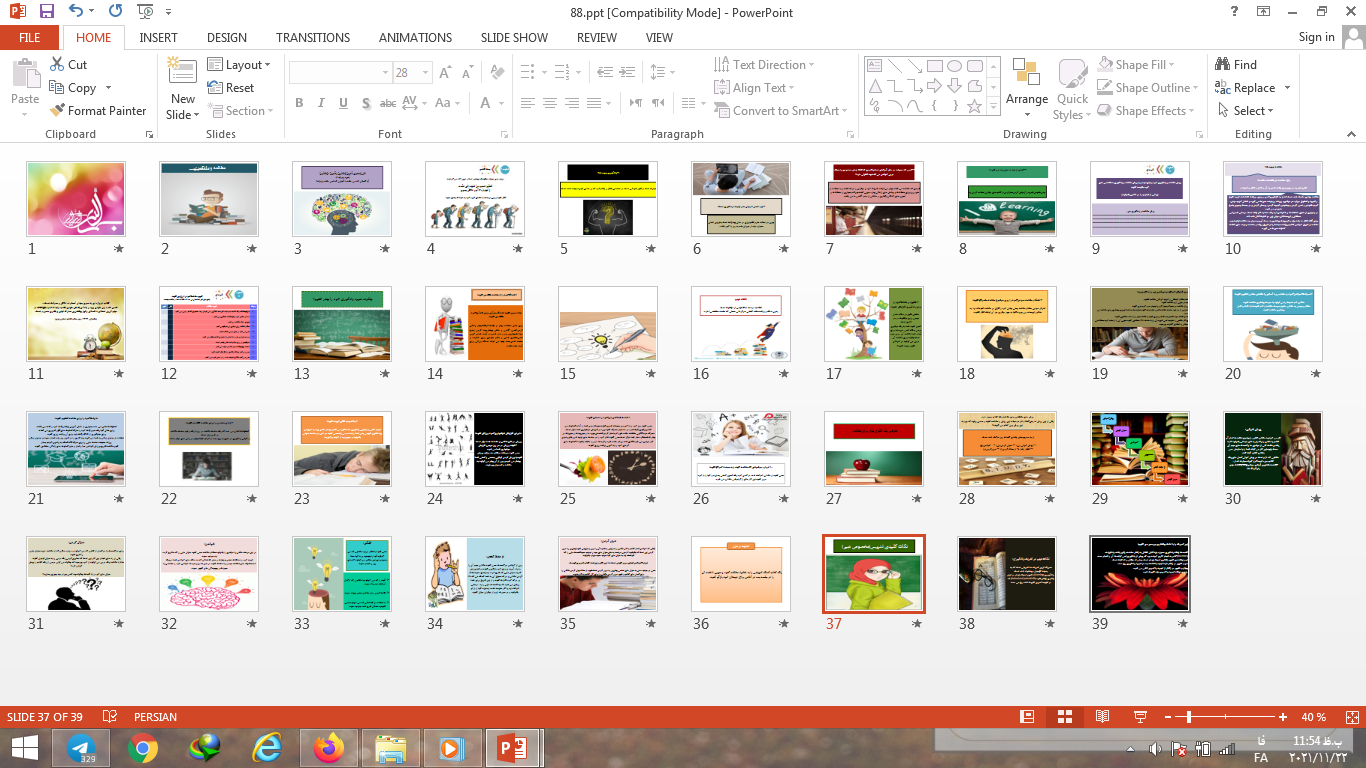
Task: Toggle Italic formatting
Action: coord(321,103)
